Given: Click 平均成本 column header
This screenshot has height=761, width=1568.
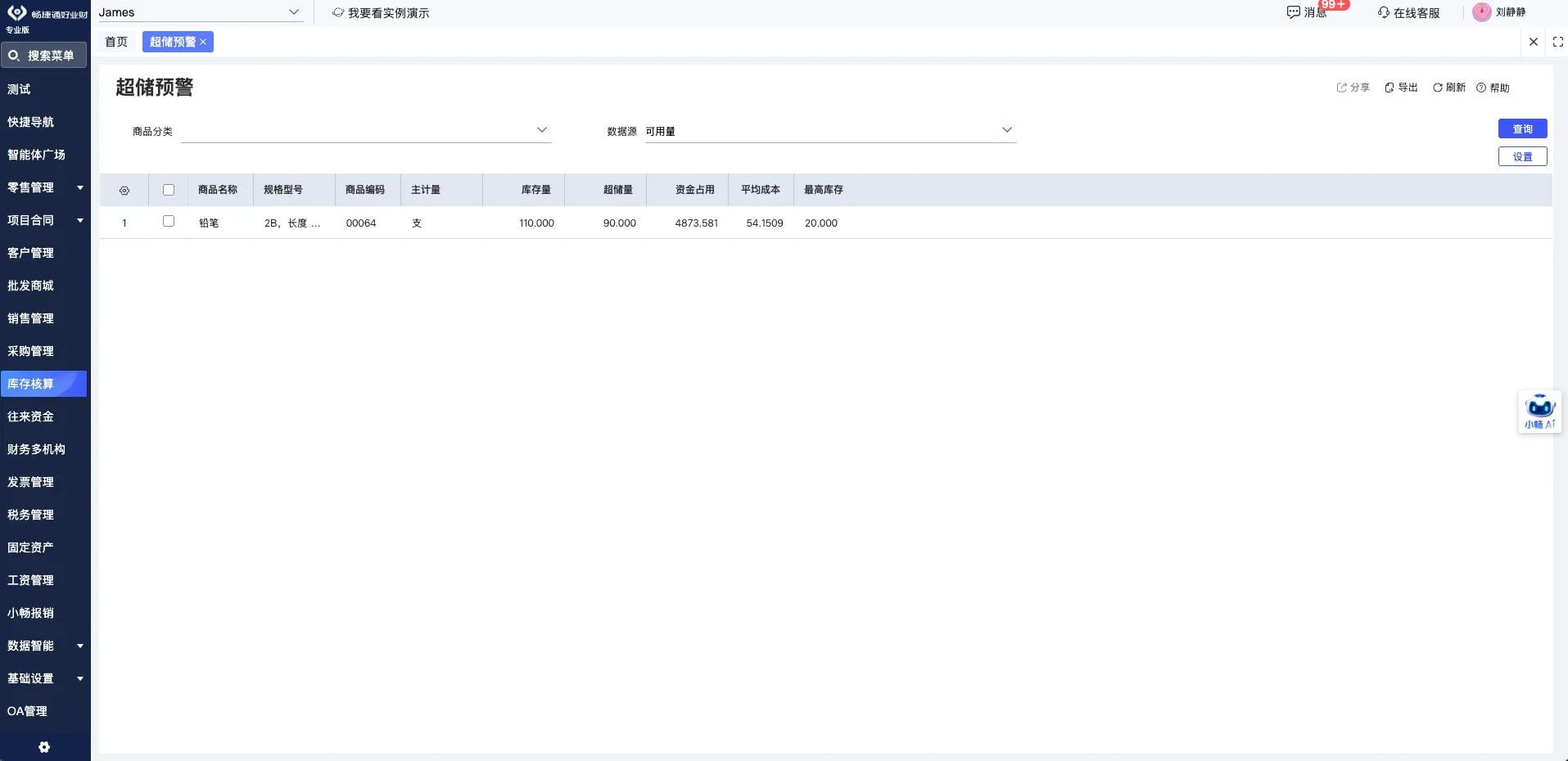Looking at the screenshot, I should pos(761,190).
